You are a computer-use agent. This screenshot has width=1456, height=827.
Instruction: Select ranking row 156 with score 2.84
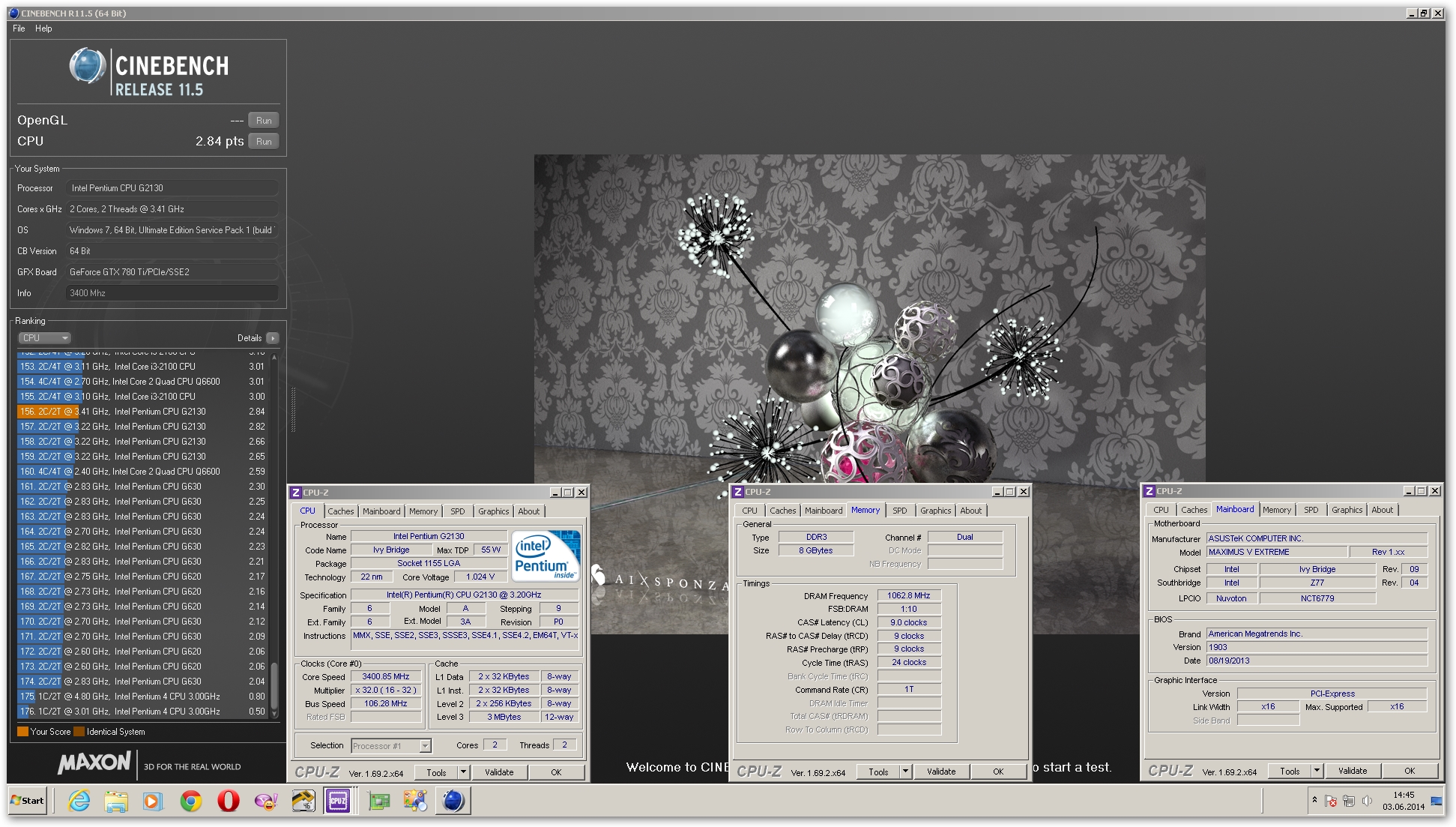click(142, 412)
